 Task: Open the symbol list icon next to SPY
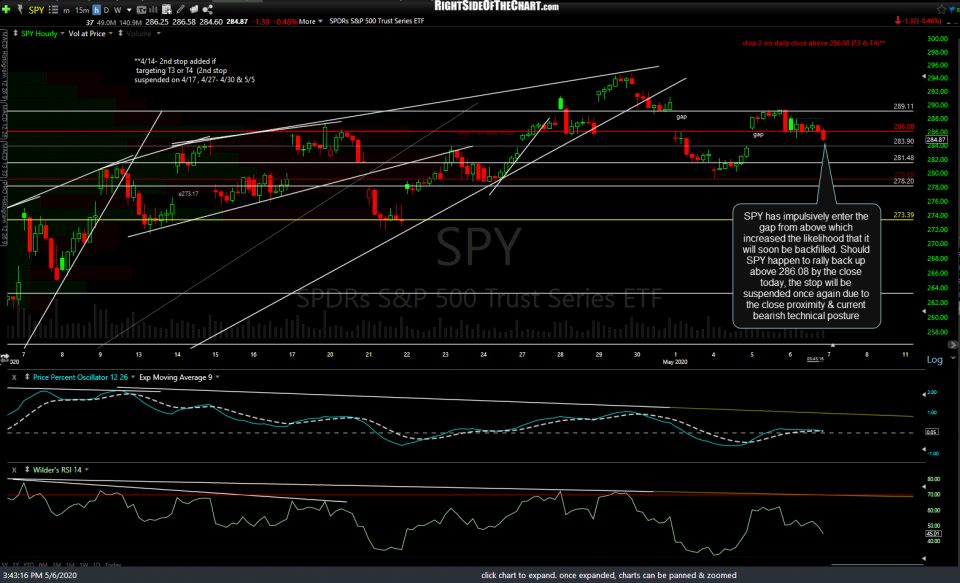point(53,10)
